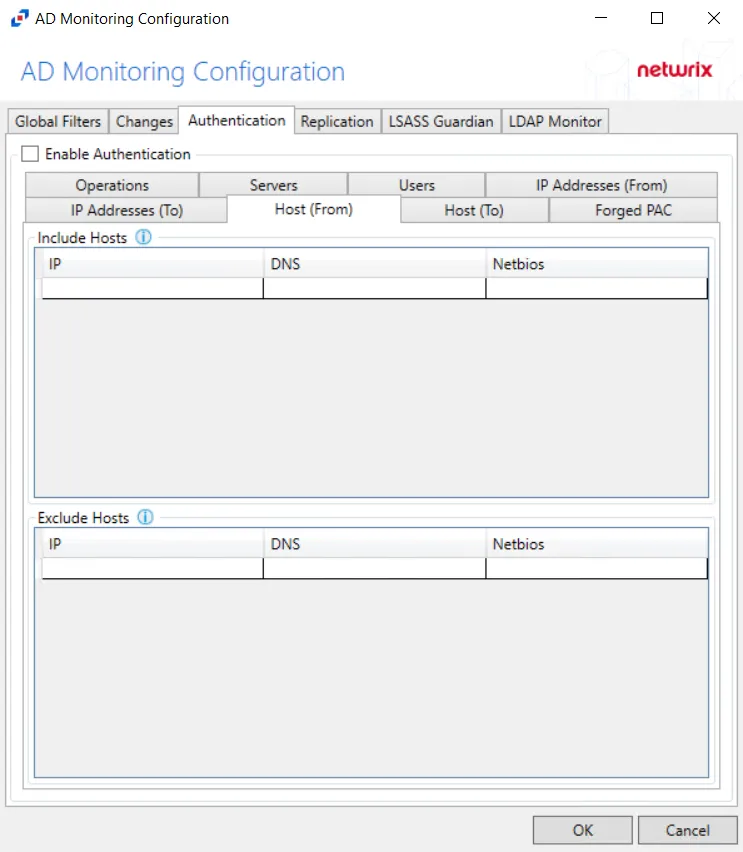Open the Changes tab
Screen dimensions: 743x852
point(144,121)
